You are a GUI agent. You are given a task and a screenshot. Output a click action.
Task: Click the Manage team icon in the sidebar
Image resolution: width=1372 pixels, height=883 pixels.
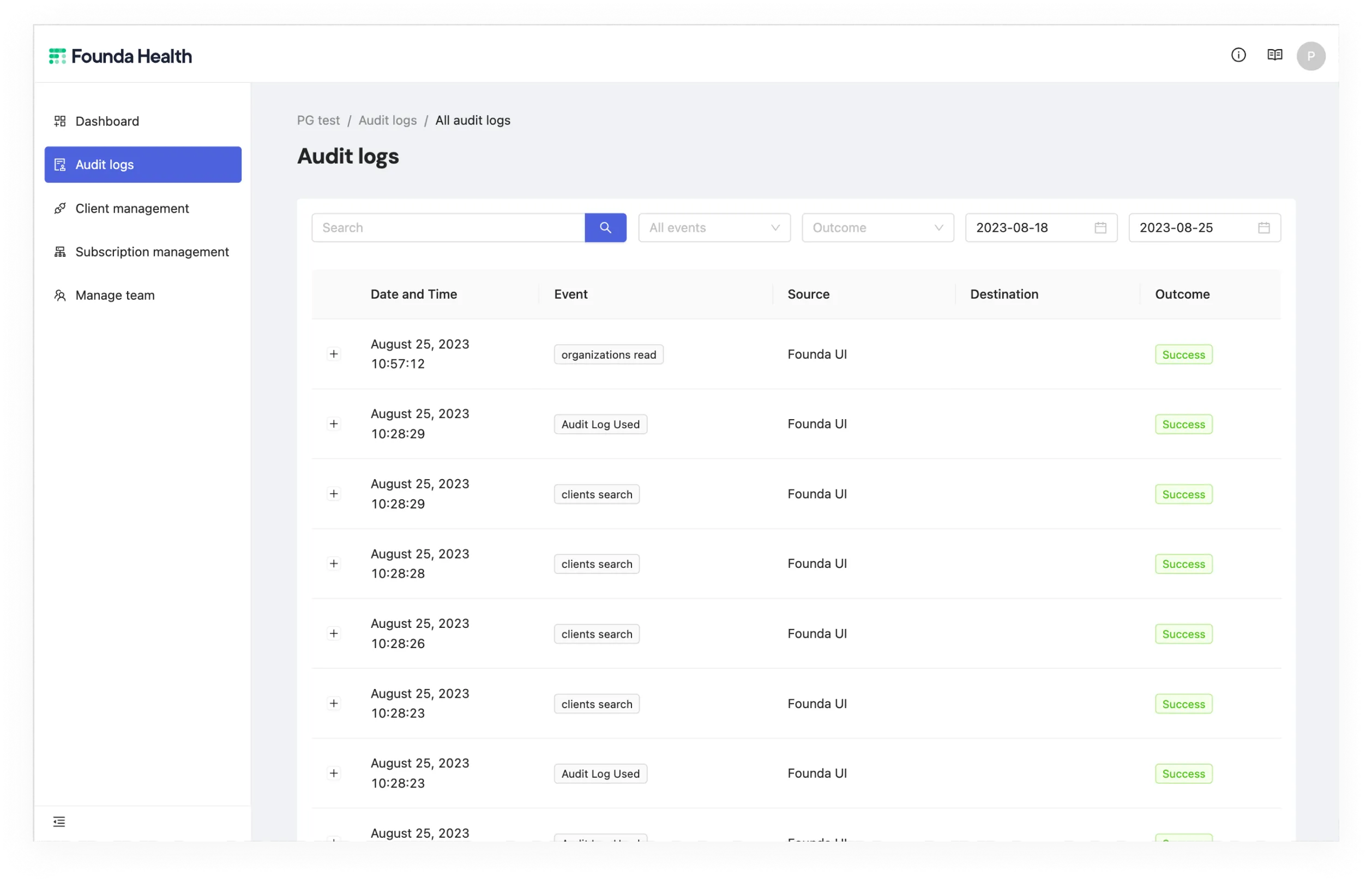[x=59, y=295]
